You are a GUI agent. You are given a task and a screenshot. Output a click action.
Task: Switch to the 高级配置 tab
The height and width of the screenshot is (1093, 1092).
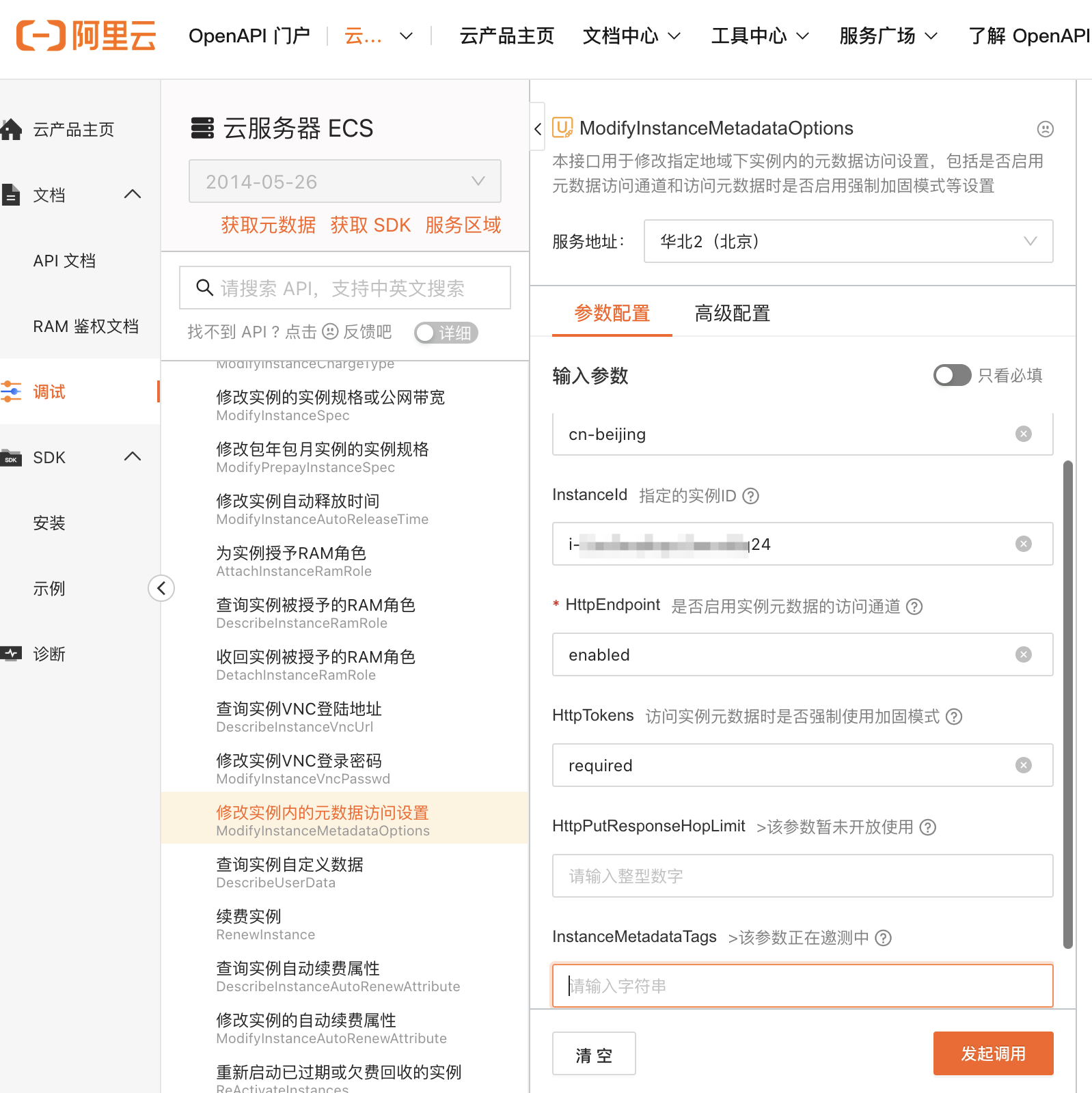732,314
